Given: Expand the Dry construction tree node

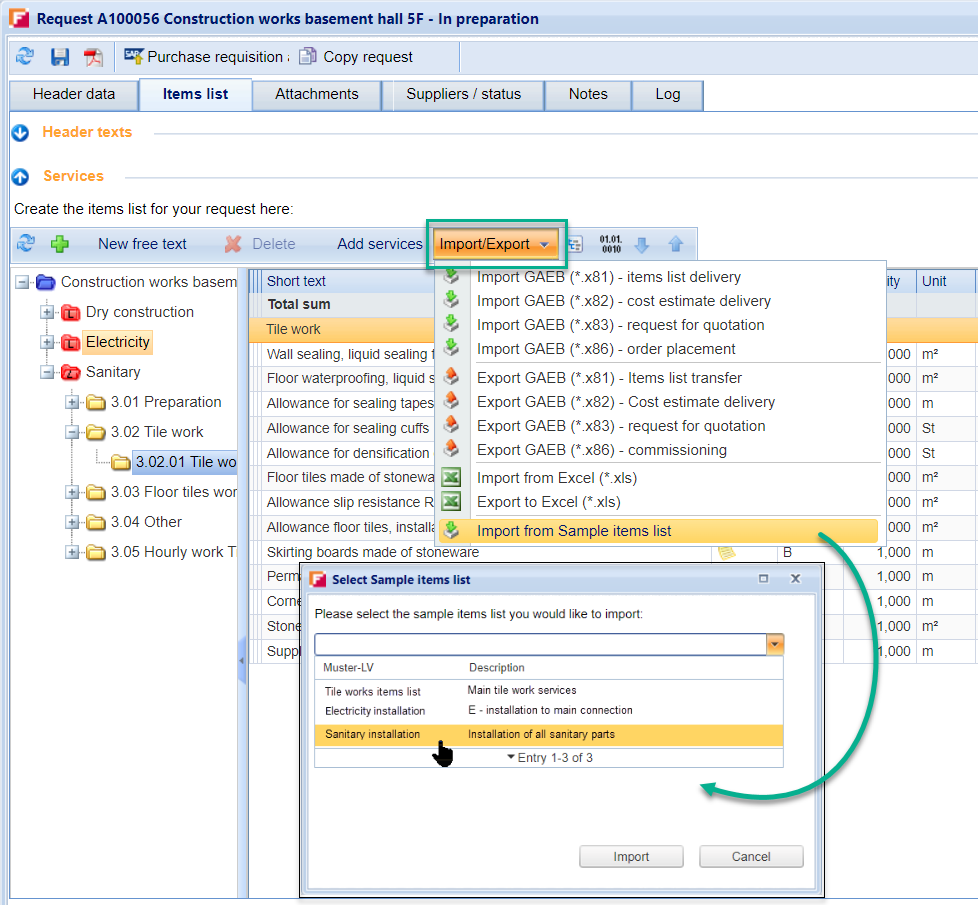Looking at the screenshot, I should click(47, 313).
